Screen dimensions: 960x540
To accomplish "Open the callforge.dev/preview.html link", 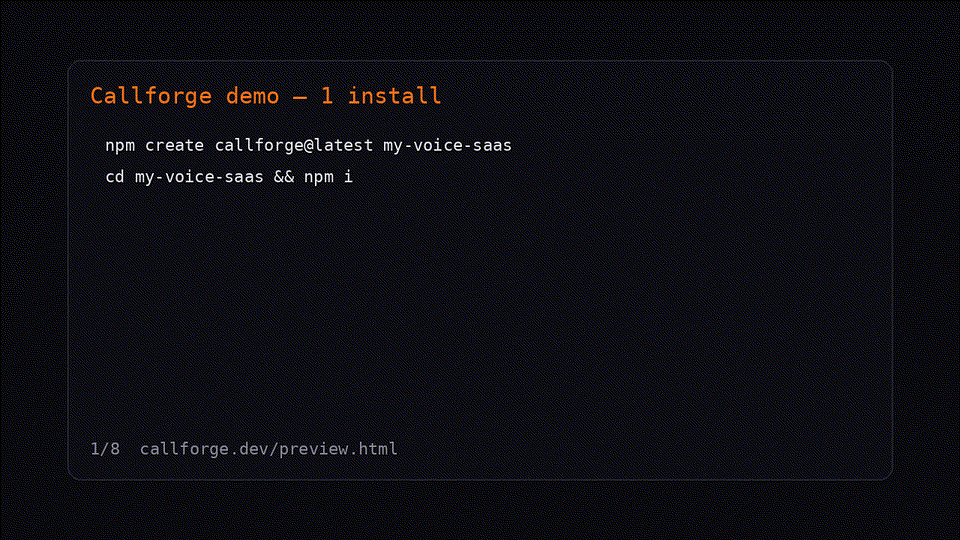I will tap(269, 449).
